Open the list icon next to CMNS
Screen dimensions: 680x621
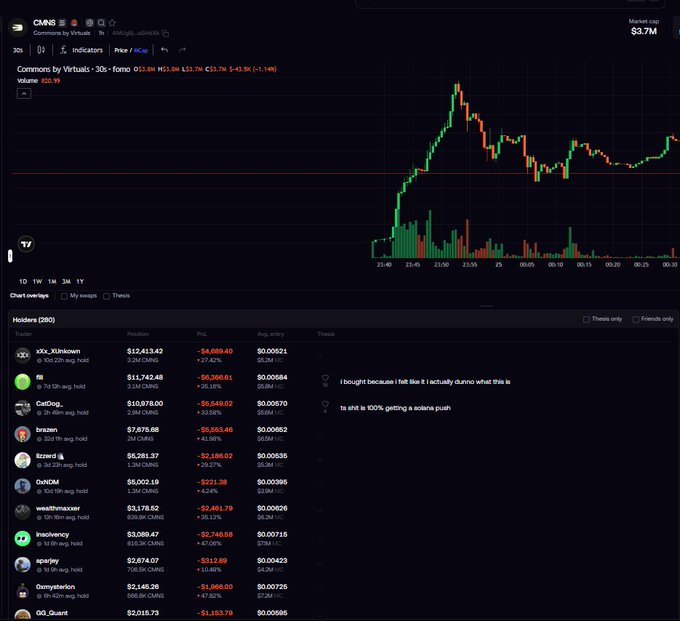[62, 23]
